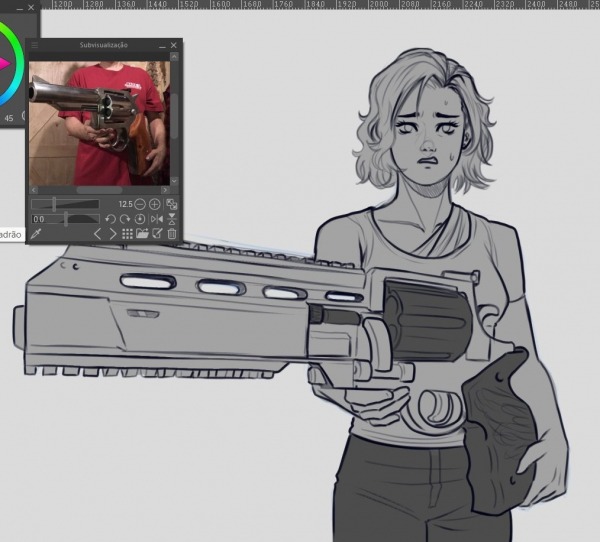Toggle fit-to-panel for the reference image
This screenshot has width=600, height=542.
click(172, 204)
